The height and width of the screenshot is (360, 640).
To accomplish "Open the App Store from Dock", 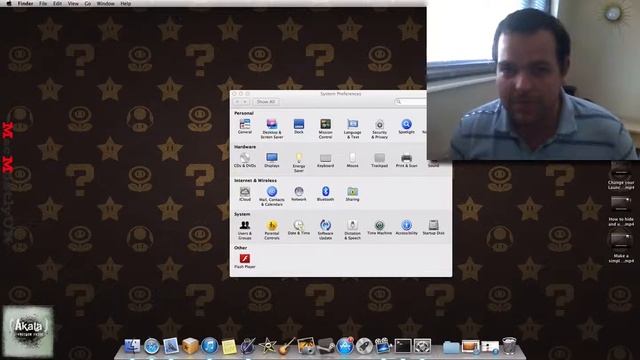I will [x=345, y=346].
